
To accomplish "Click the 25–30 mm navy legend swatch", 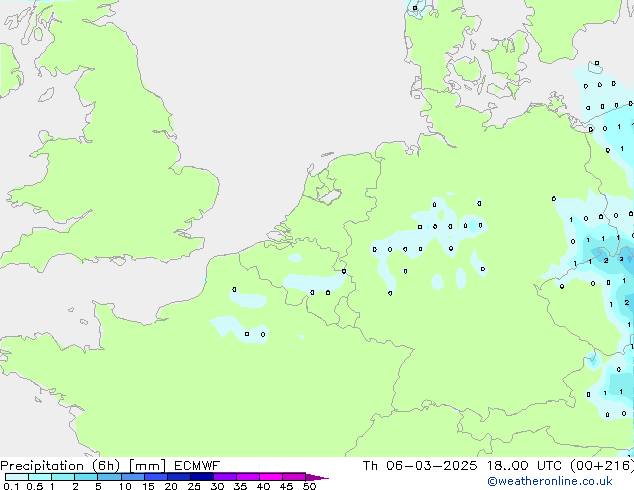I will [x=202, y=477].
